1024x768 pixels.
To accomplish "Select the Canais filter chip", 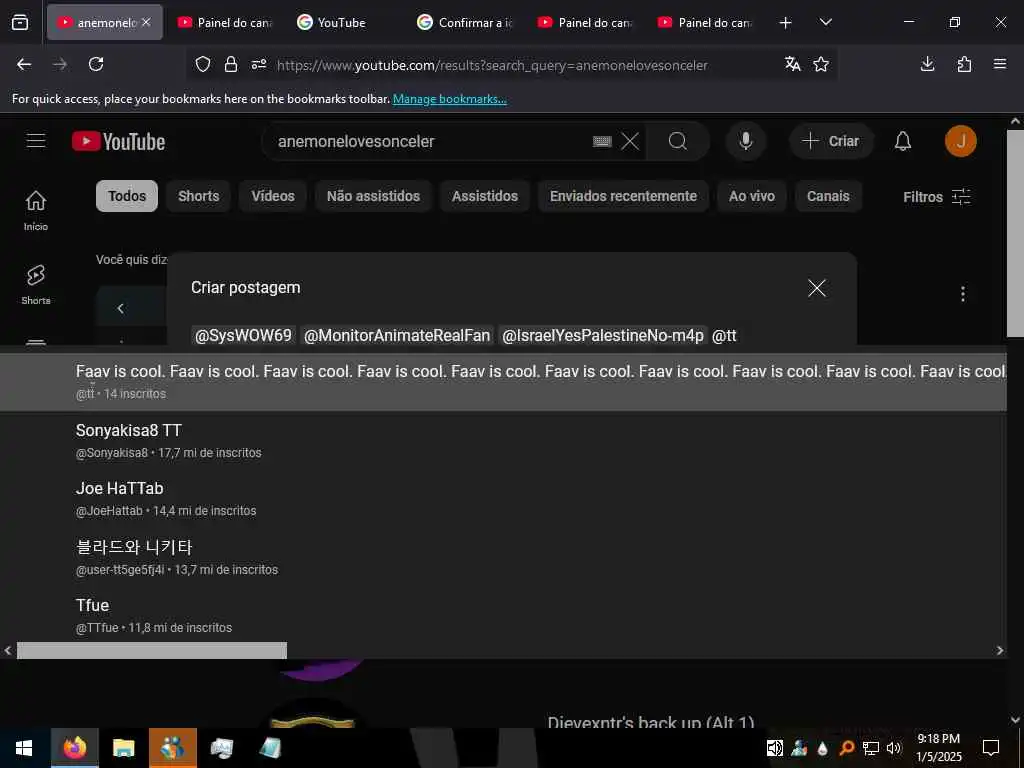I will point(828,196).
